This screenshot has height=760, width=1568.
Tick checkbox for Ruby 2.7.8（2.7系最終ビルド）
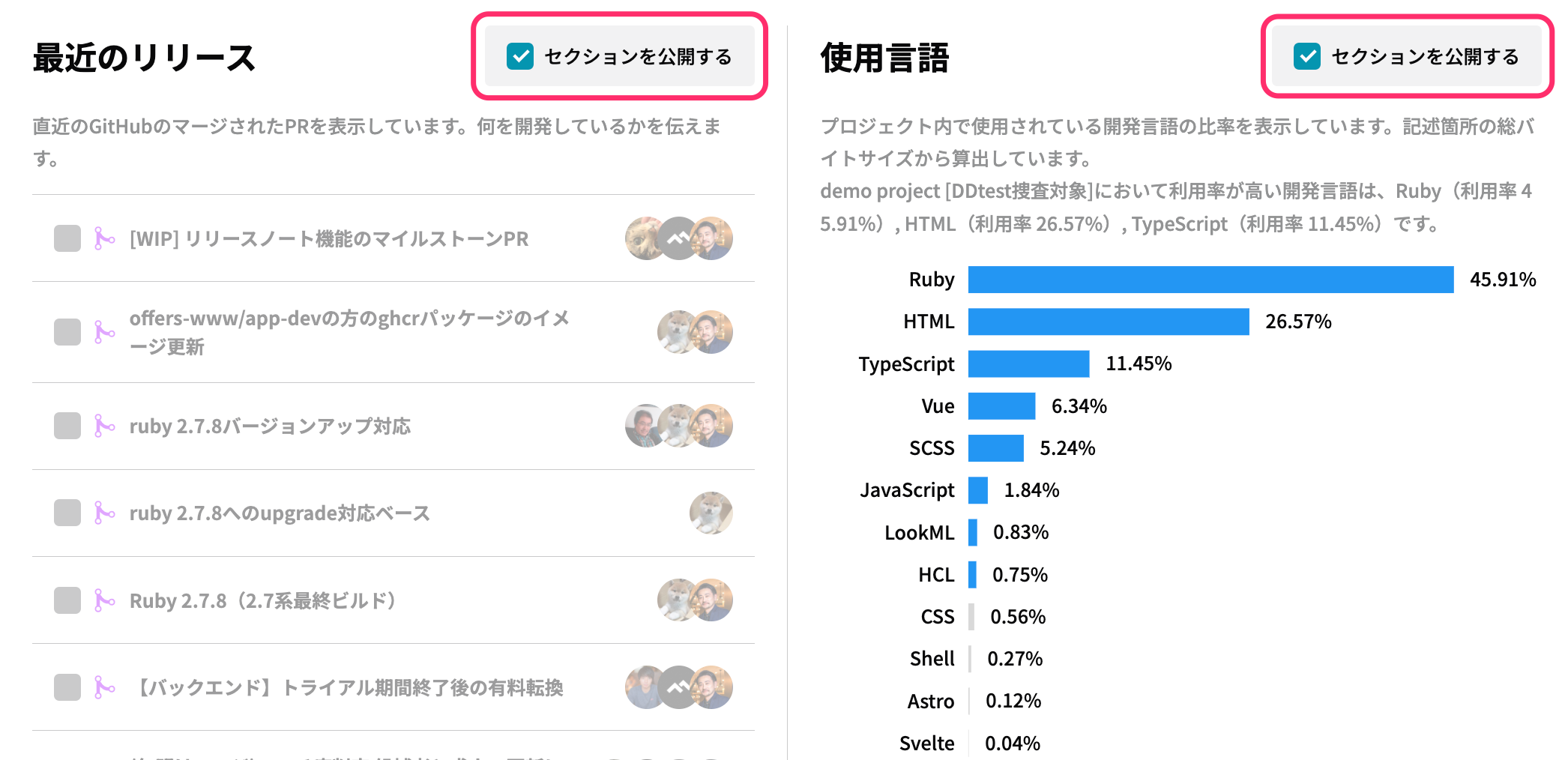point(67,600)
